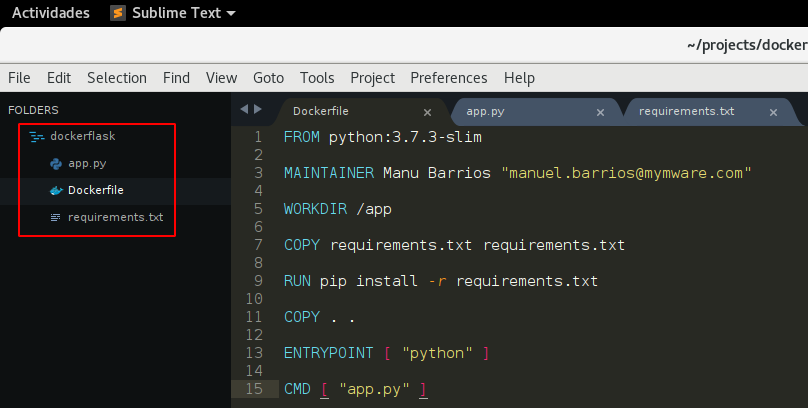Open the Preferences menu
Image resolution: width=808 pixels, height=408 pixels.
click(448, 77)
